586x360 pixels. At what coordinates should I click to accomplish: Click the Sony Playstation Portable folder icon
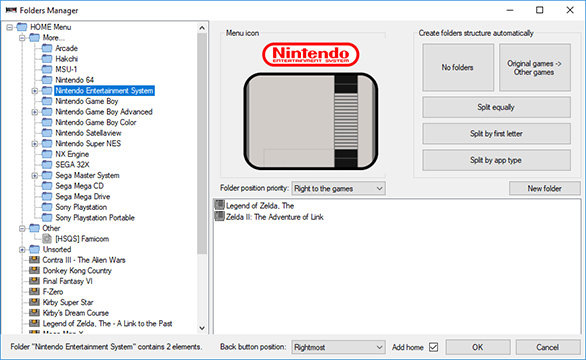[47, 218]
